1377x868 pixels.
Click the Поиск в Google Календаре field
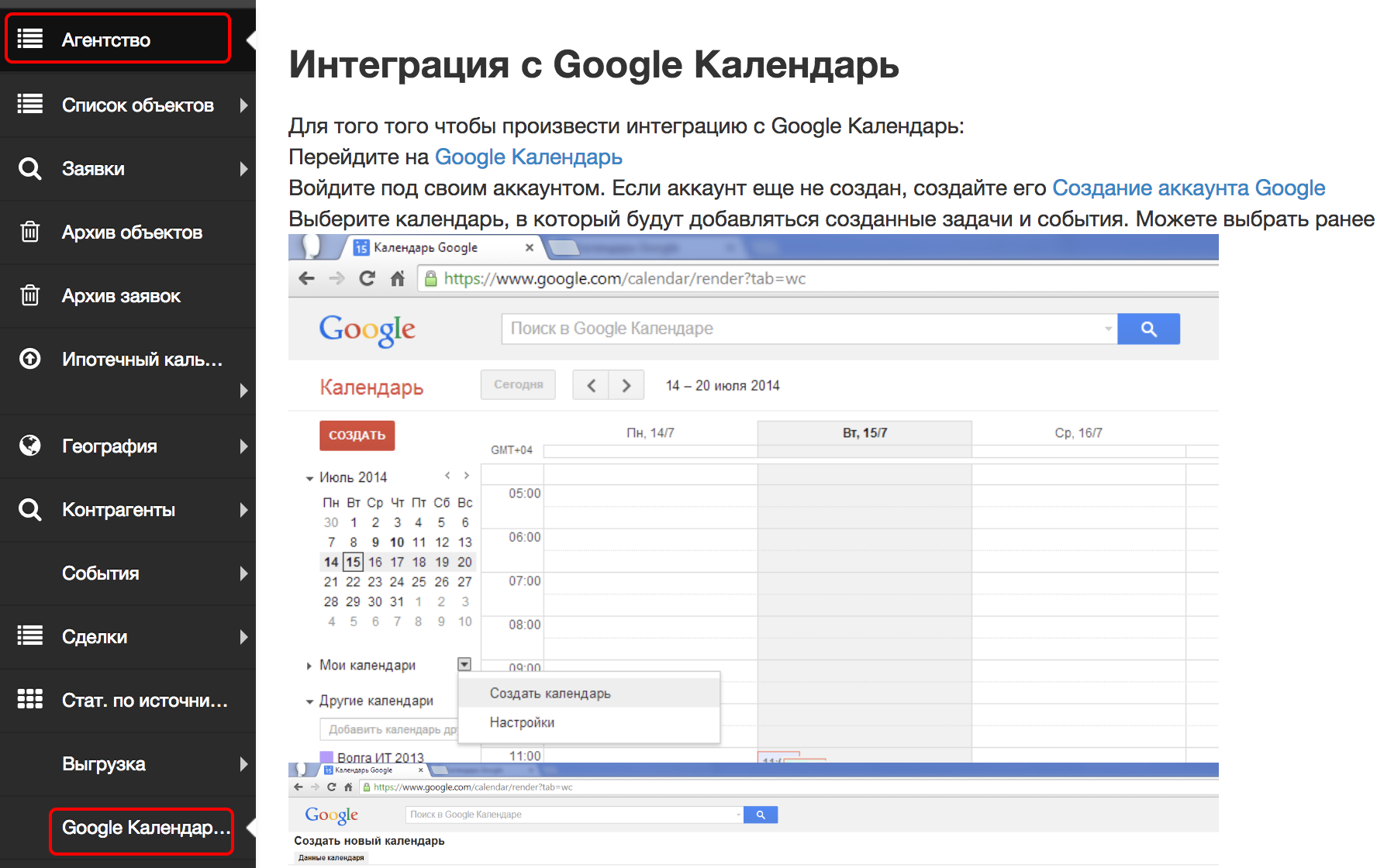tap(802, 329)
